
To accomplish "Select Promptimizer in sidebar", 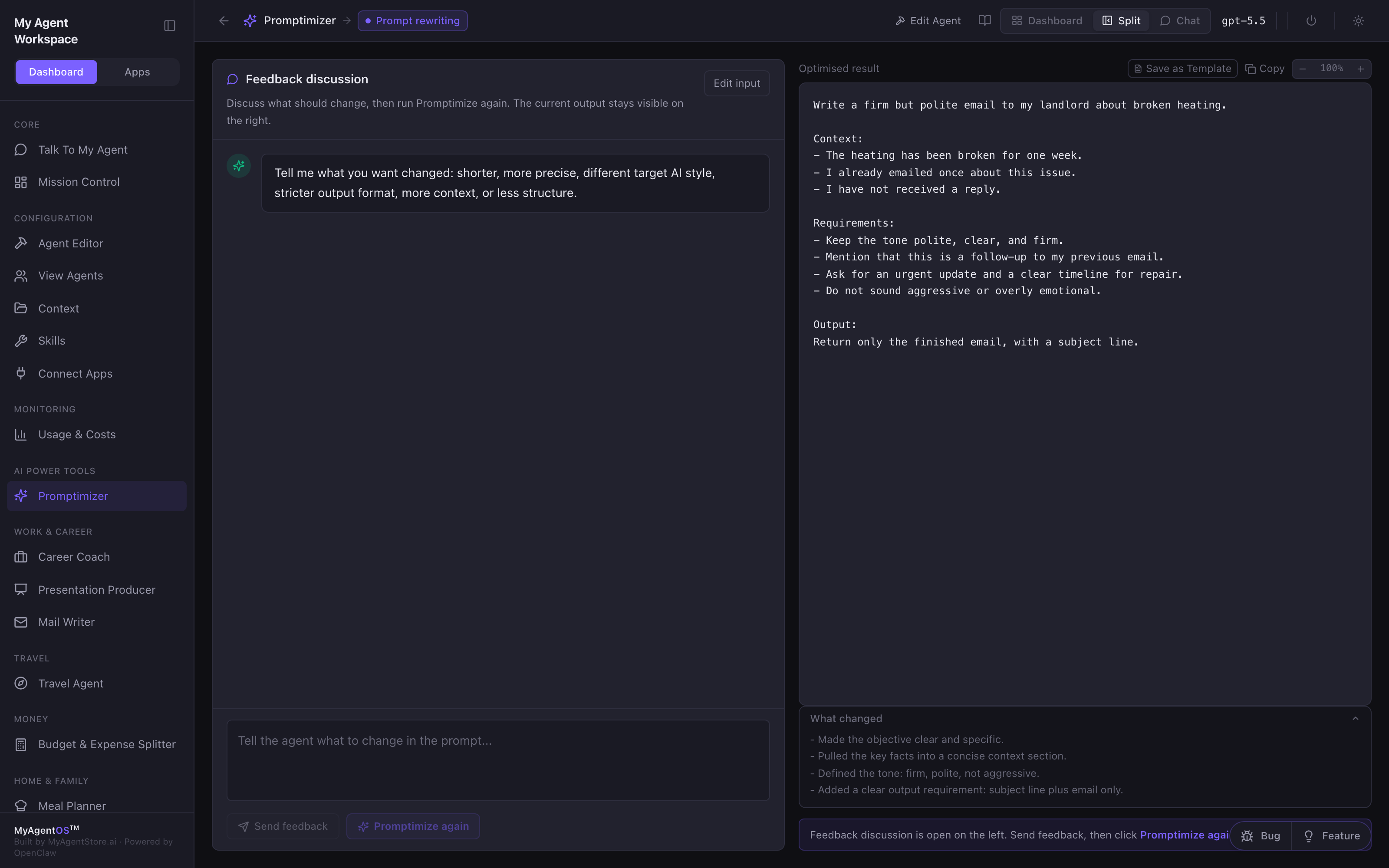I will [96, 496].
